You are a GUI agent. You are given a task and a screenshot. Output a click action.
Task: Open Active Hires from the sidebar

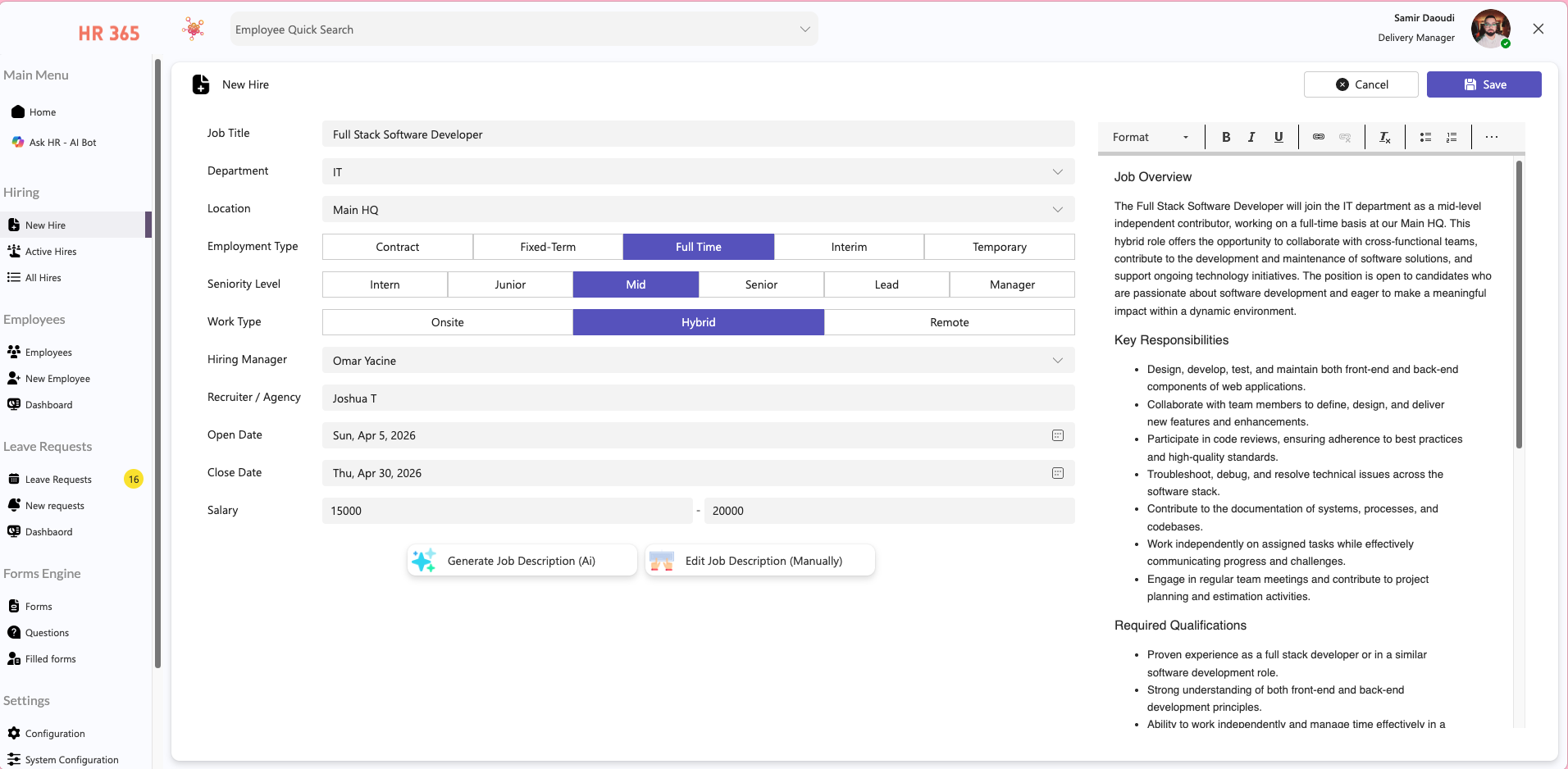coord(50,251)
